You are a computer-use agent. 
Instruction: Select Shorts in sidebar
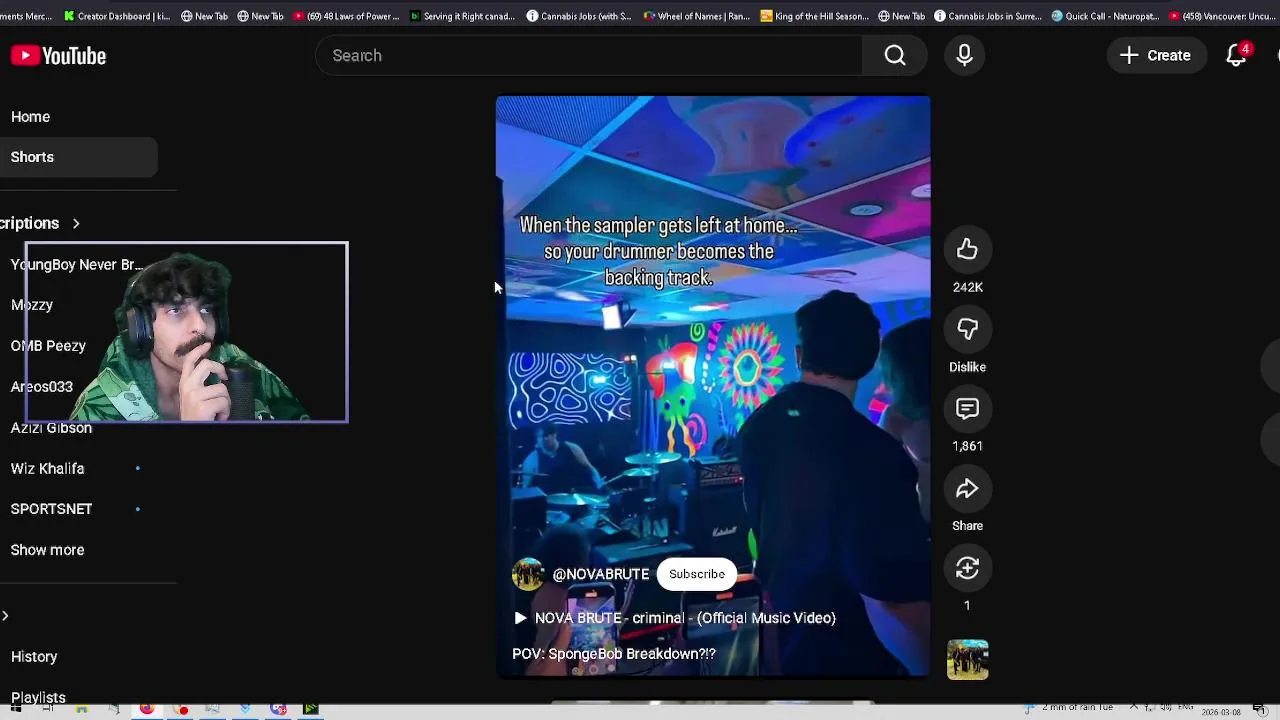point(78,157)
